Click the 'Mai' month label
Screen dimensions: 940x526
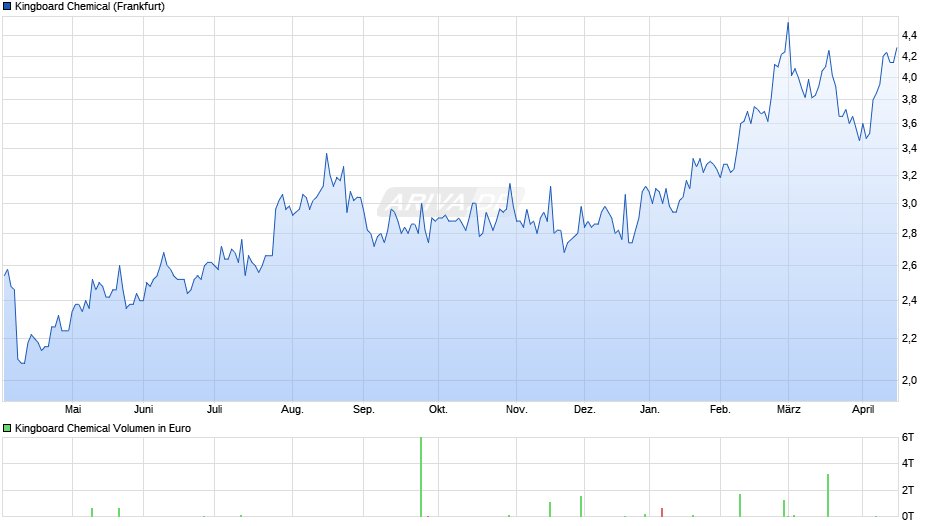(x=73, y=410)
